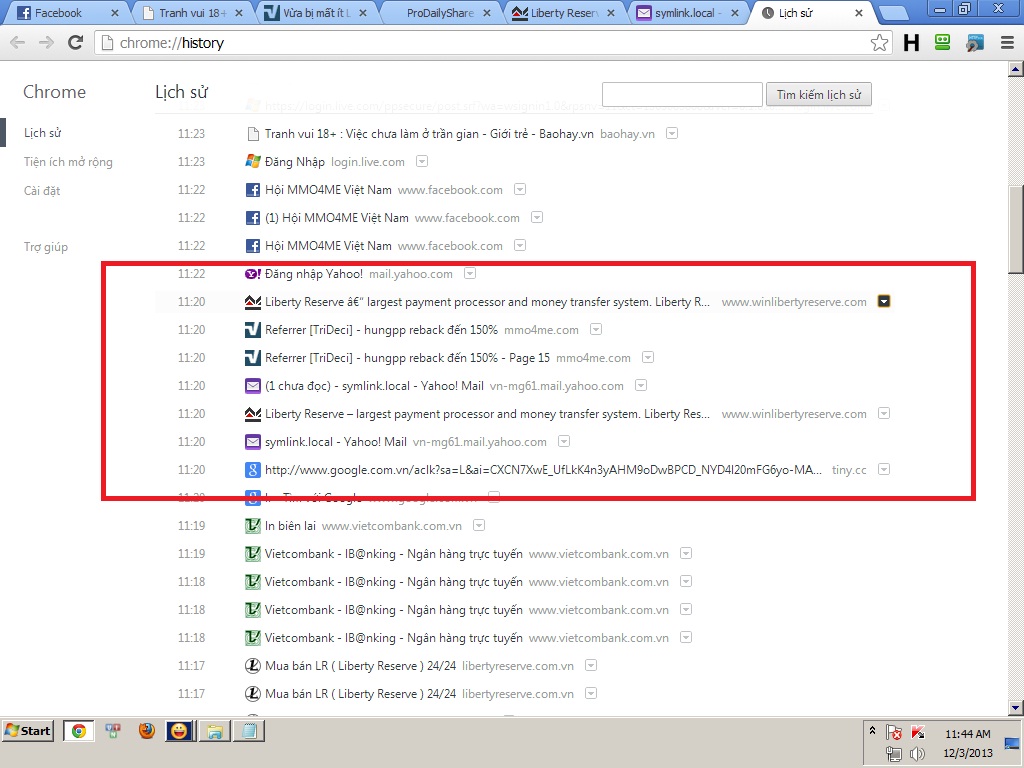
Task: Select Lịch sử in the left sidebar
Action: 42,133
